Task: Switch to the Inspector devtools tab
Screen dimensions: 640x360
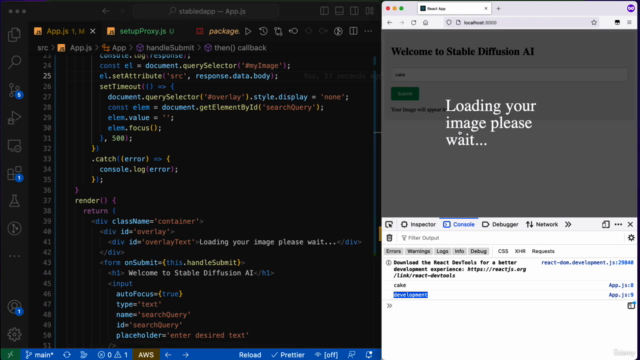Action: pos(418,224)
